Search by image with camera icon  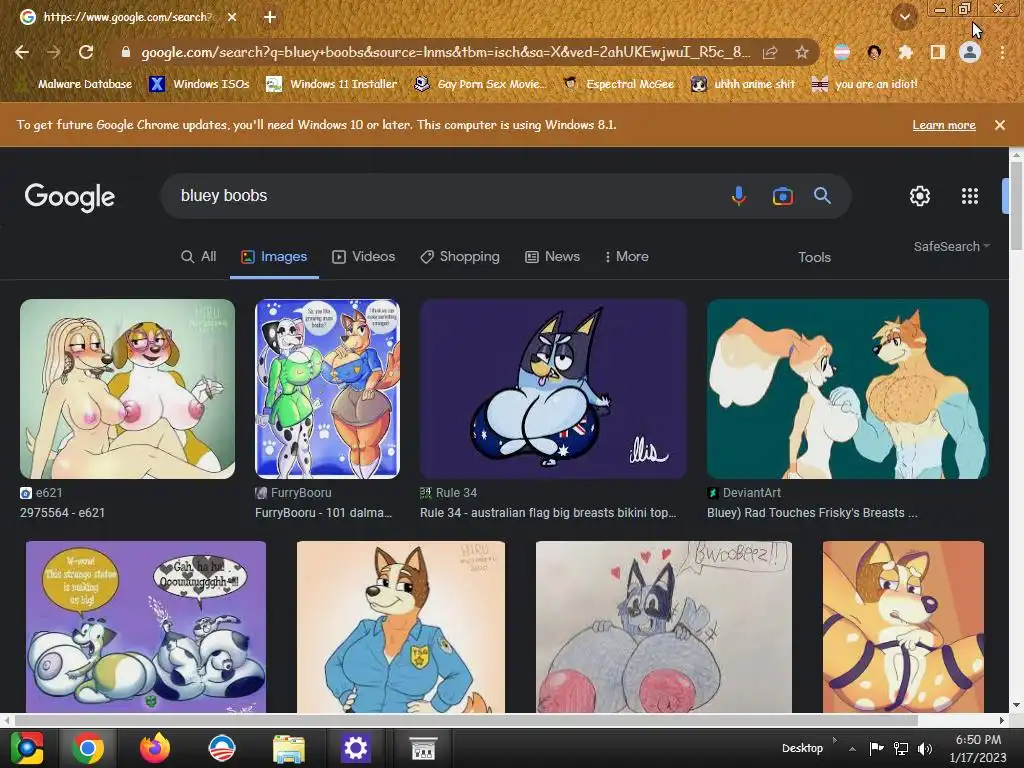782,196
